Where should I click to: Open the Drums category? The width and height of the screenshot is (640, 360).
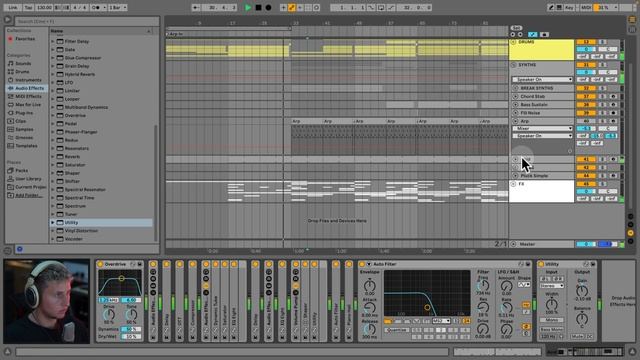22,71
